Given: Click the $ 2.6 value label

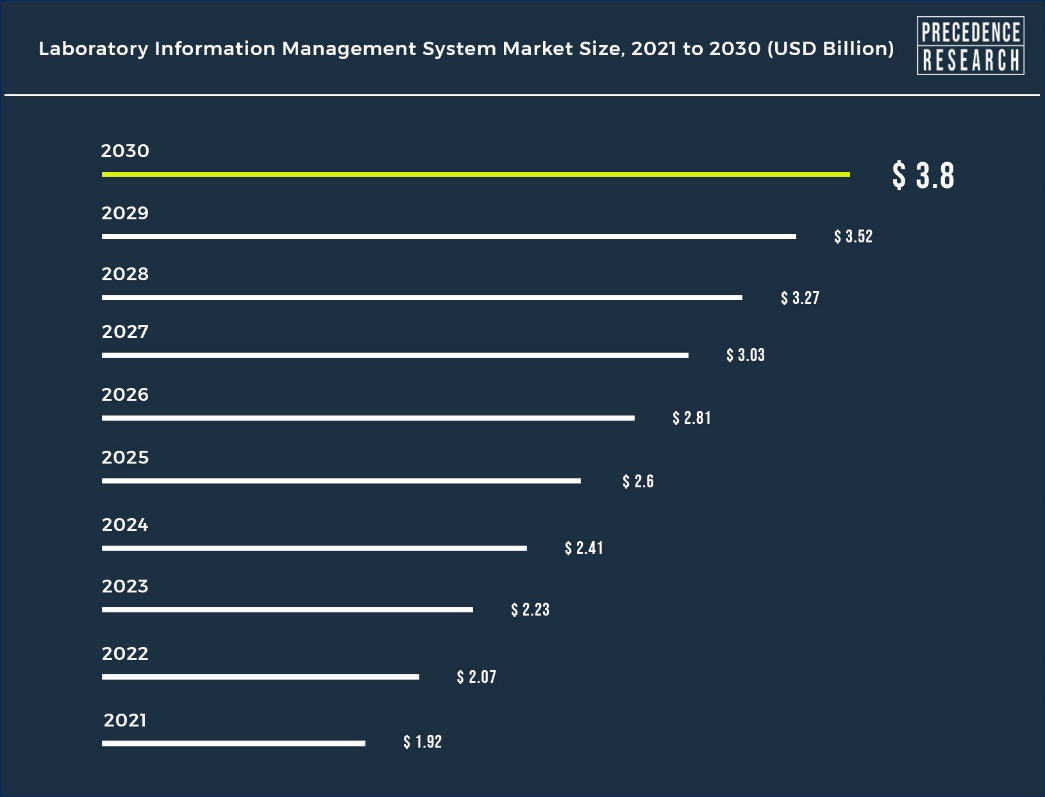Looking at the screenshot, I should [637, 481].
